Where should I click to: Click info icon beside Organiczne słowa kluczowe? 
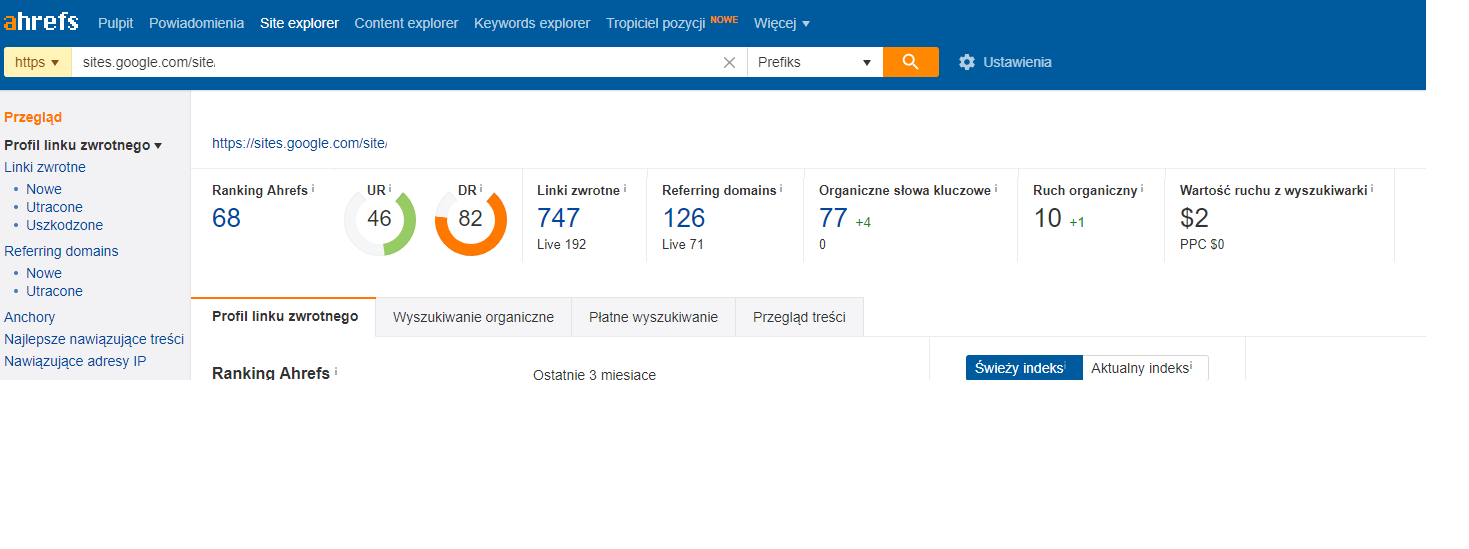pos(996,188)
